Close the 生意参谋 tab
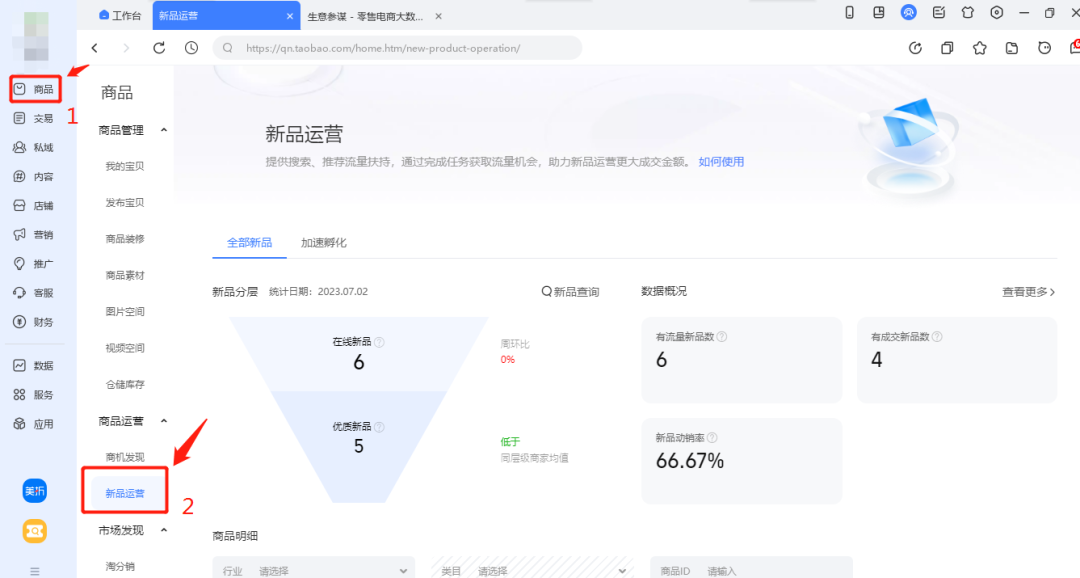Image resolution: width=1080 pixels, height=578 pixels. (439, 17)
